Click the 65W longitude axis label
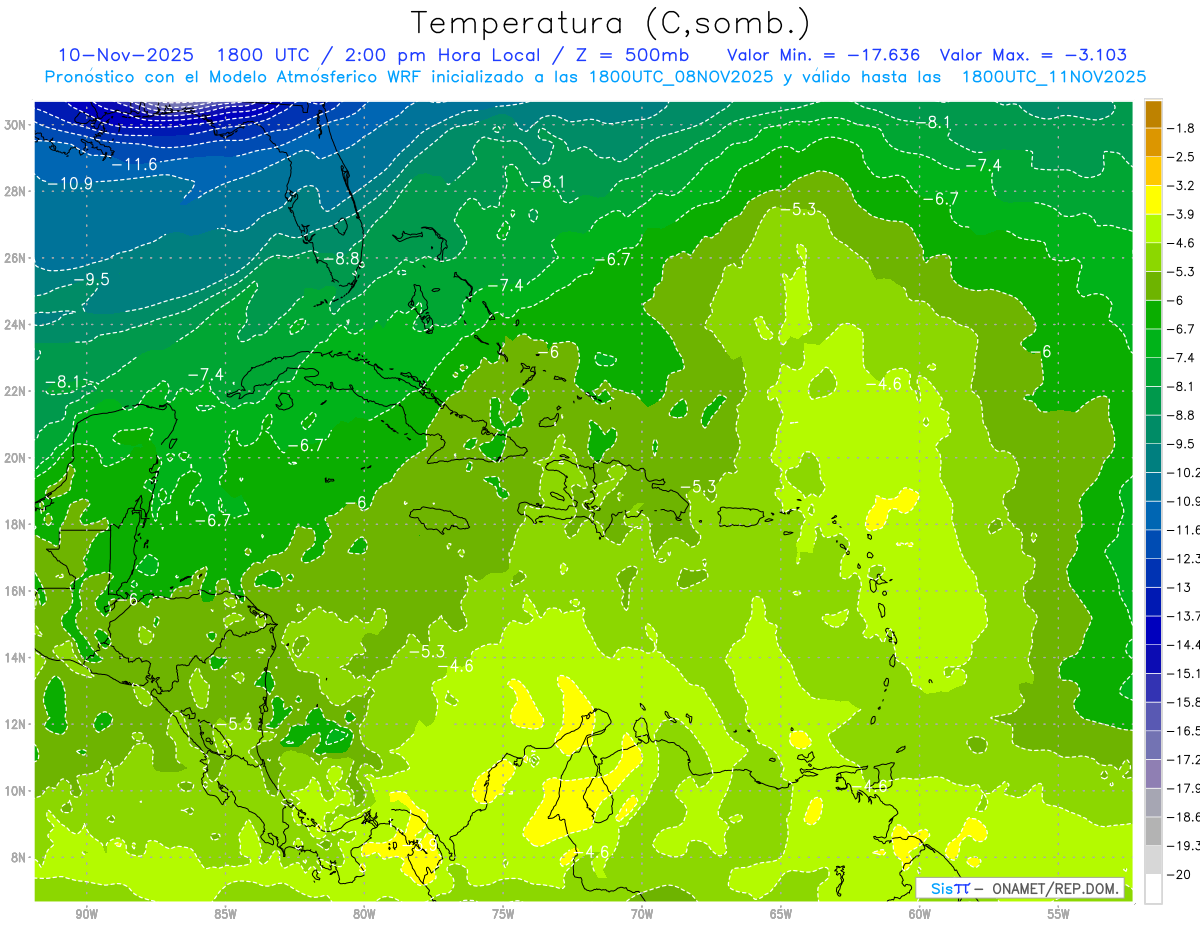Viewport: 1200px width, 927px height. point(781,913)
